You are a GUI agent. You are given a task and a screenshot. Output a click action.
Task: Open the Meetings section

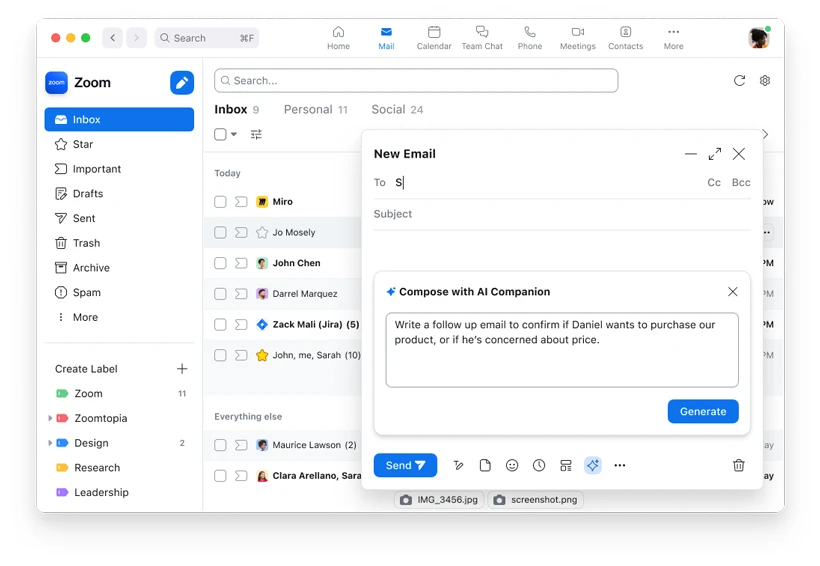(x=577, y=38)
